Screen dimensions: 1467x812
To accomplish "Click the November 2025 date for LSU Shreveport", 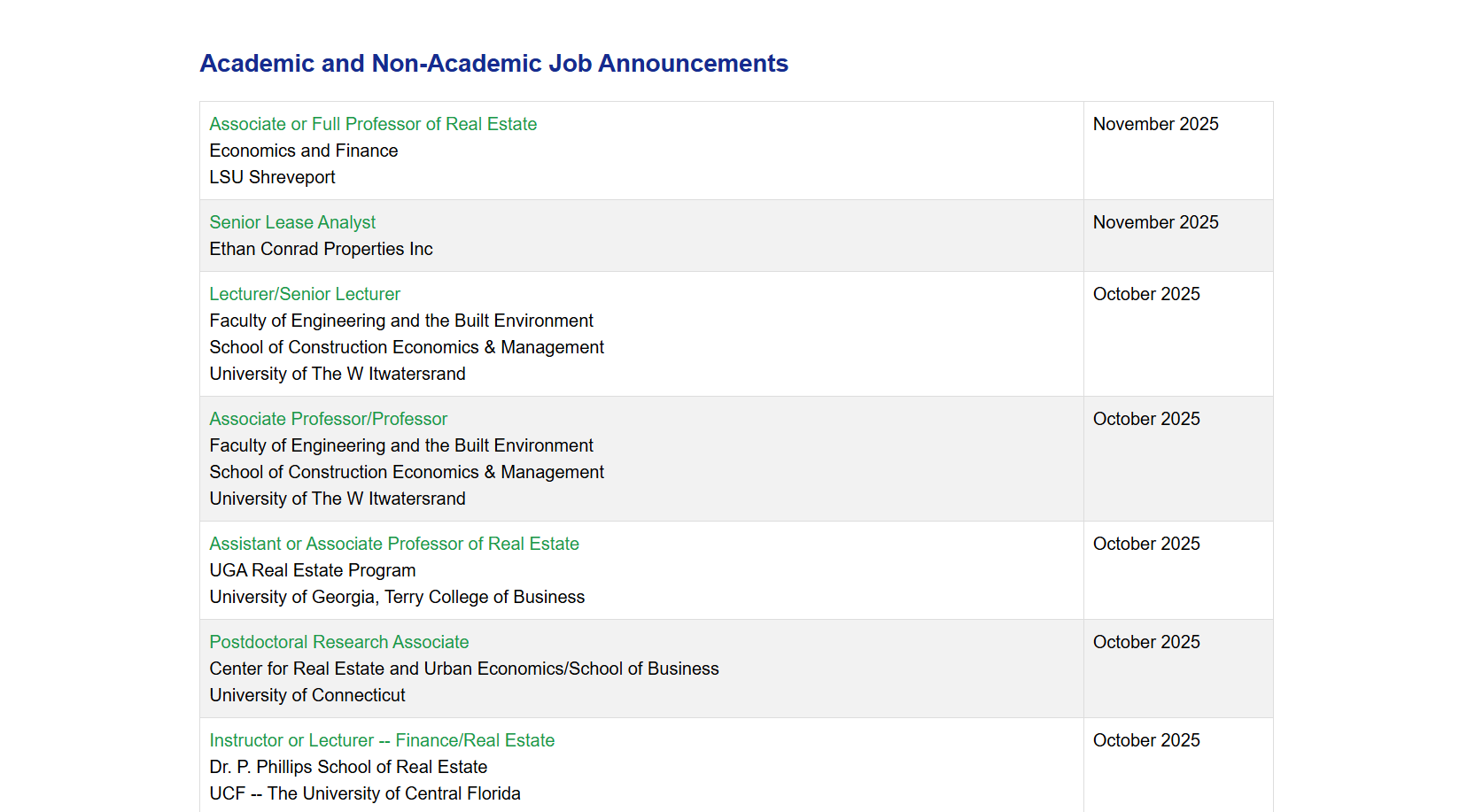I will 1155,124.
